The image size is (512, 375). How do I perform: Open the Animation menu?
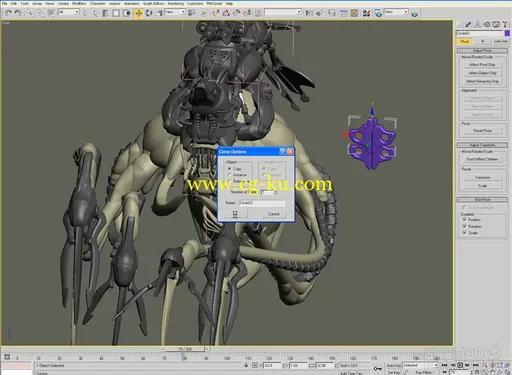click(132, 3)
